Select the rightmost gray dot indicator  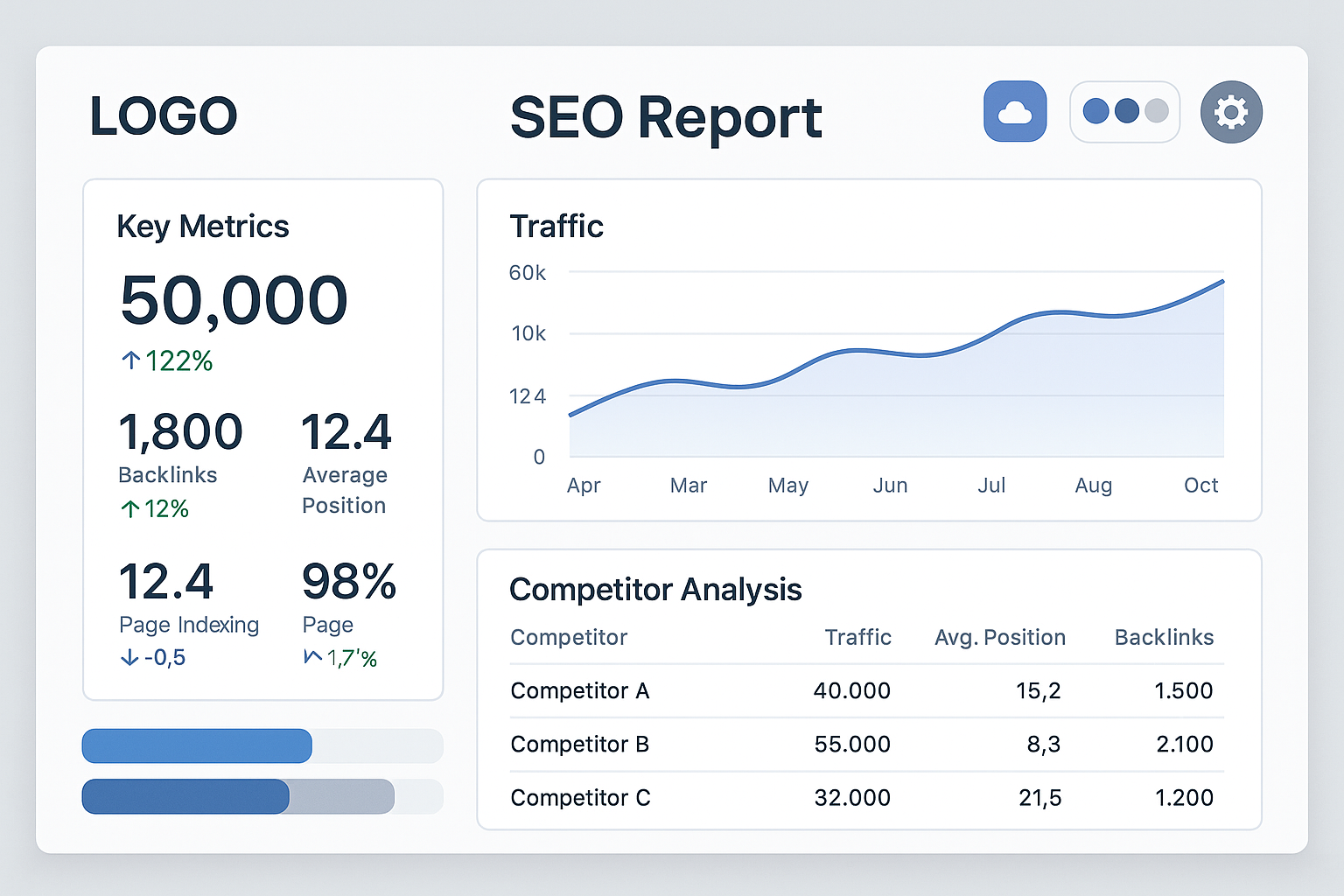[x=1155, y=111]
